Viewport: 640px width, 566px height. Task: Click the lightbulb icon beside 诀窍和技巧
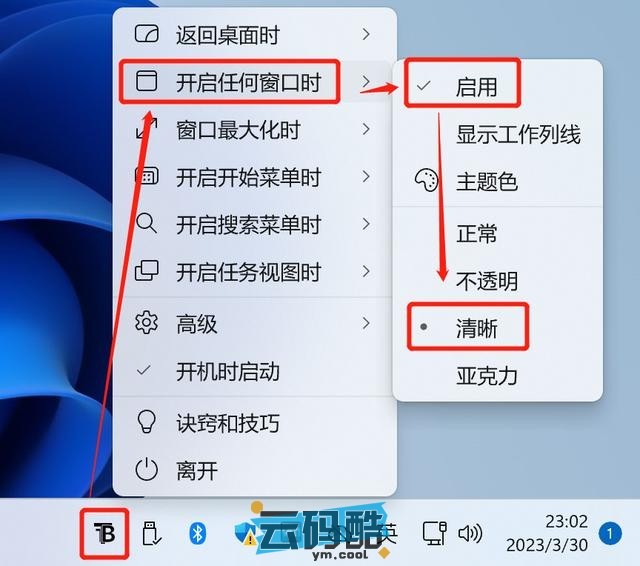coord(146,422)
